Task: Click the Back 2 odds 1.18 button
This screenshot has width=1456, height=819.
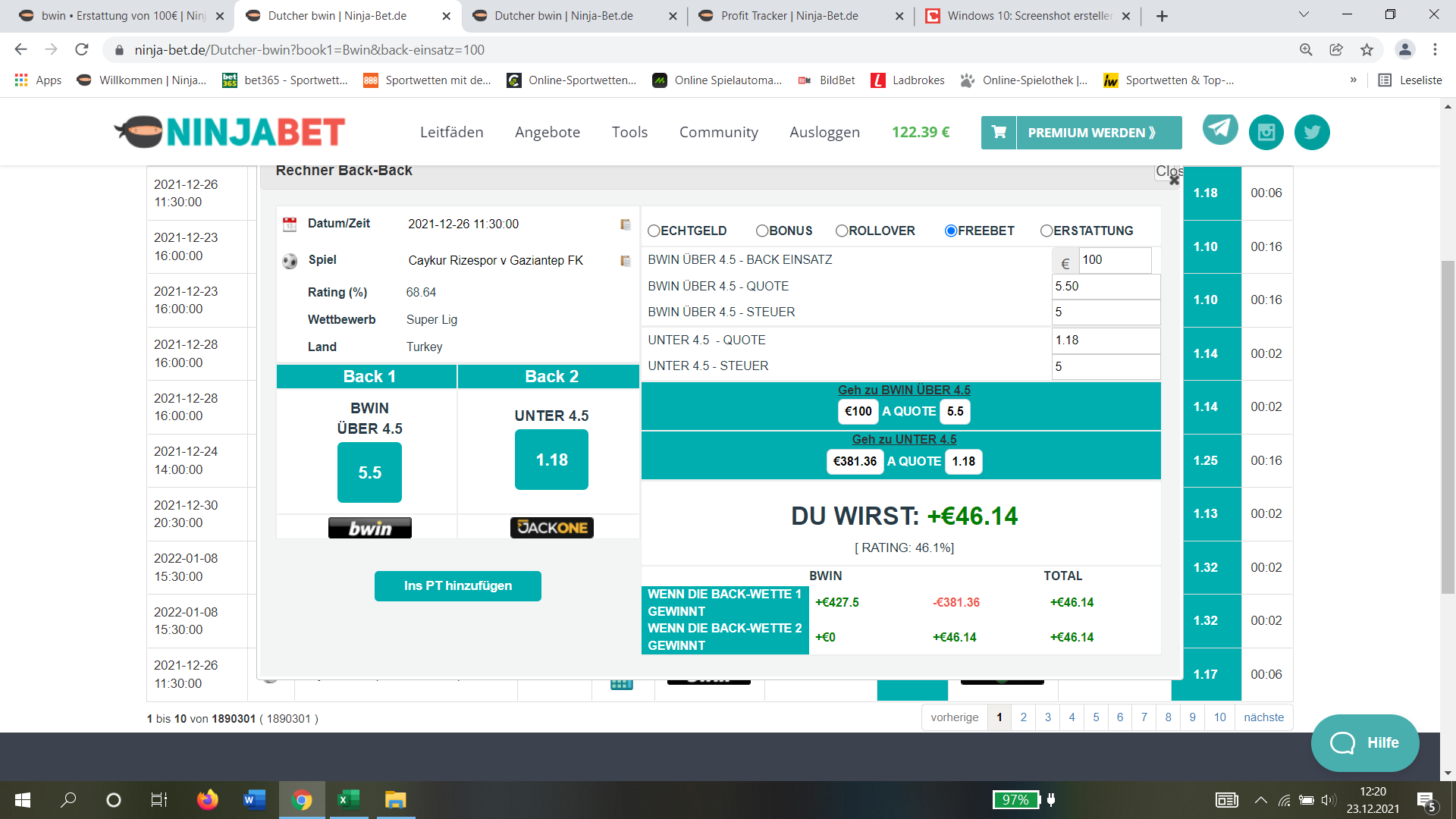Action: click(x=552, y=460)
